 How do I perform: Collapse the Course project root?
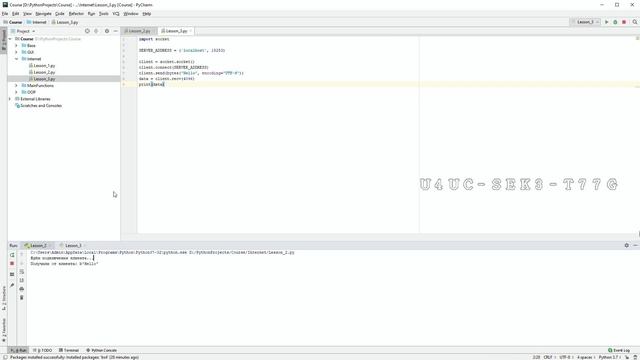10,39
